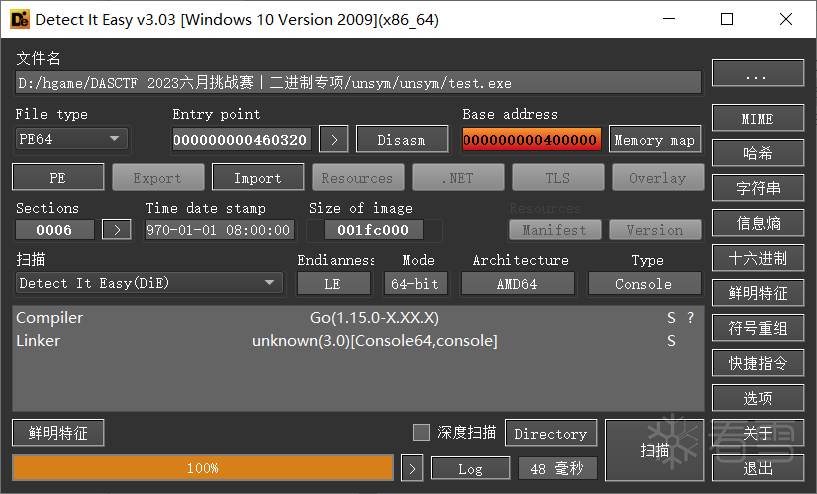
Task: Click the Size of image 001fc000 field
Action: click(x=374, y=230)
